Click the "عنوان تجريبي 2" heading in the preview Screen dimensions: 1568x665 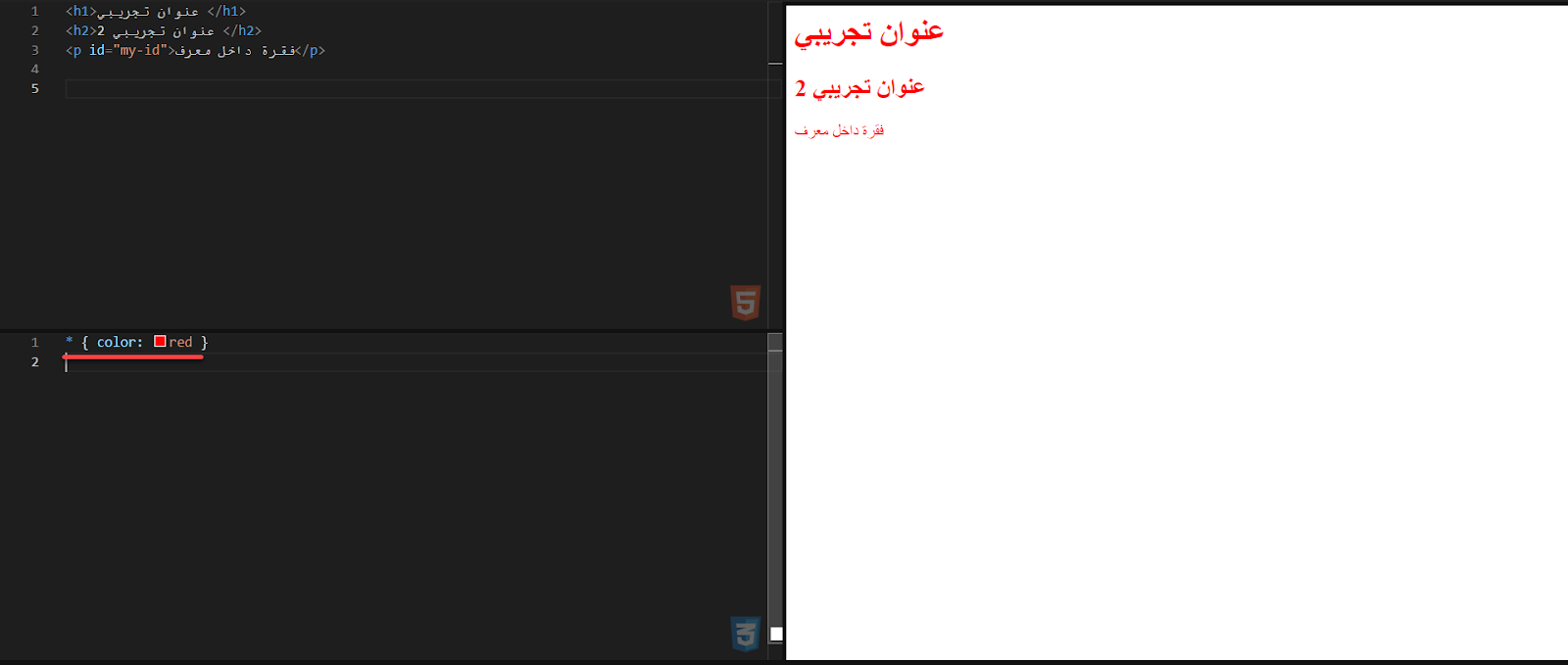tap(859, 88)
